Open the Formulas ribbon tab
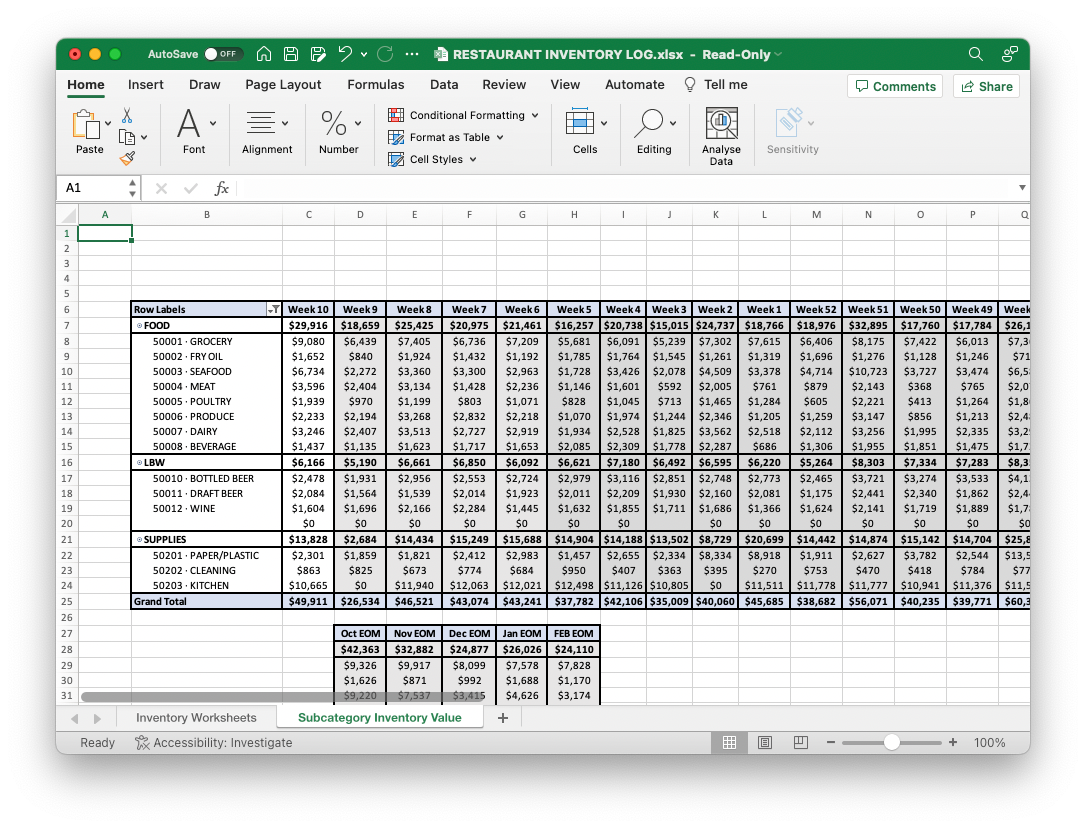 (x=375, y=85)
